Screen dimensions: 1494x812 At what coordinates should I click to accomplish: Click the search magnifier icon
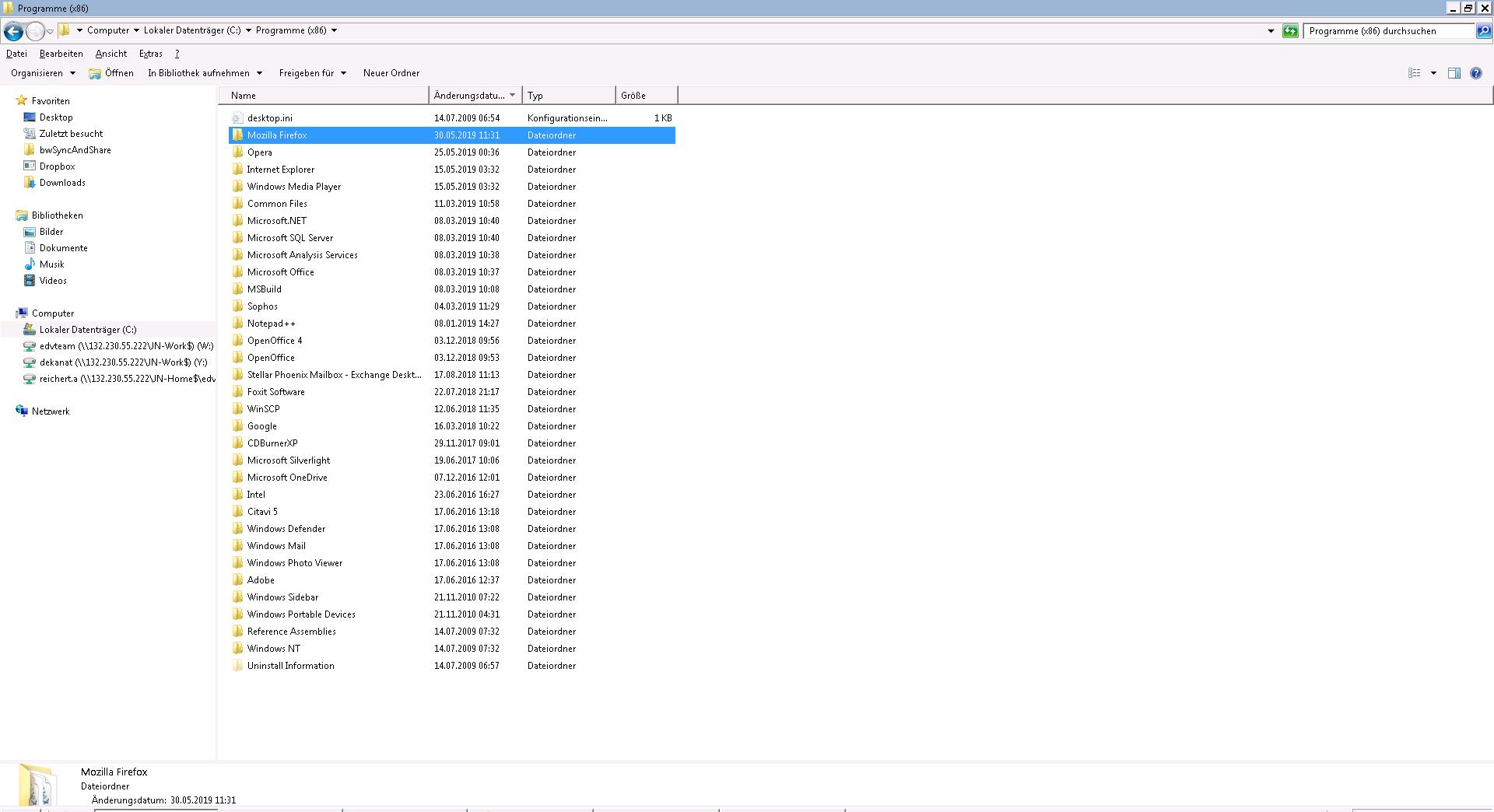(x=1483, y=31)
